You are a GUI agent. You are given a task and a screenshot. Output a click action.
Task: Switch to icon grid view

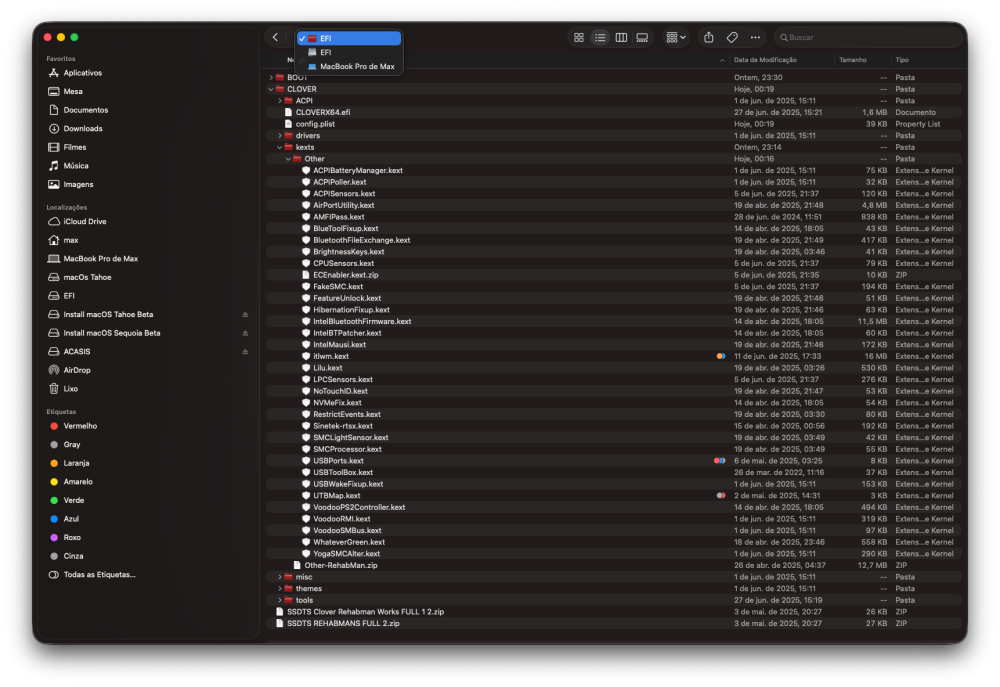pos(578,38)
